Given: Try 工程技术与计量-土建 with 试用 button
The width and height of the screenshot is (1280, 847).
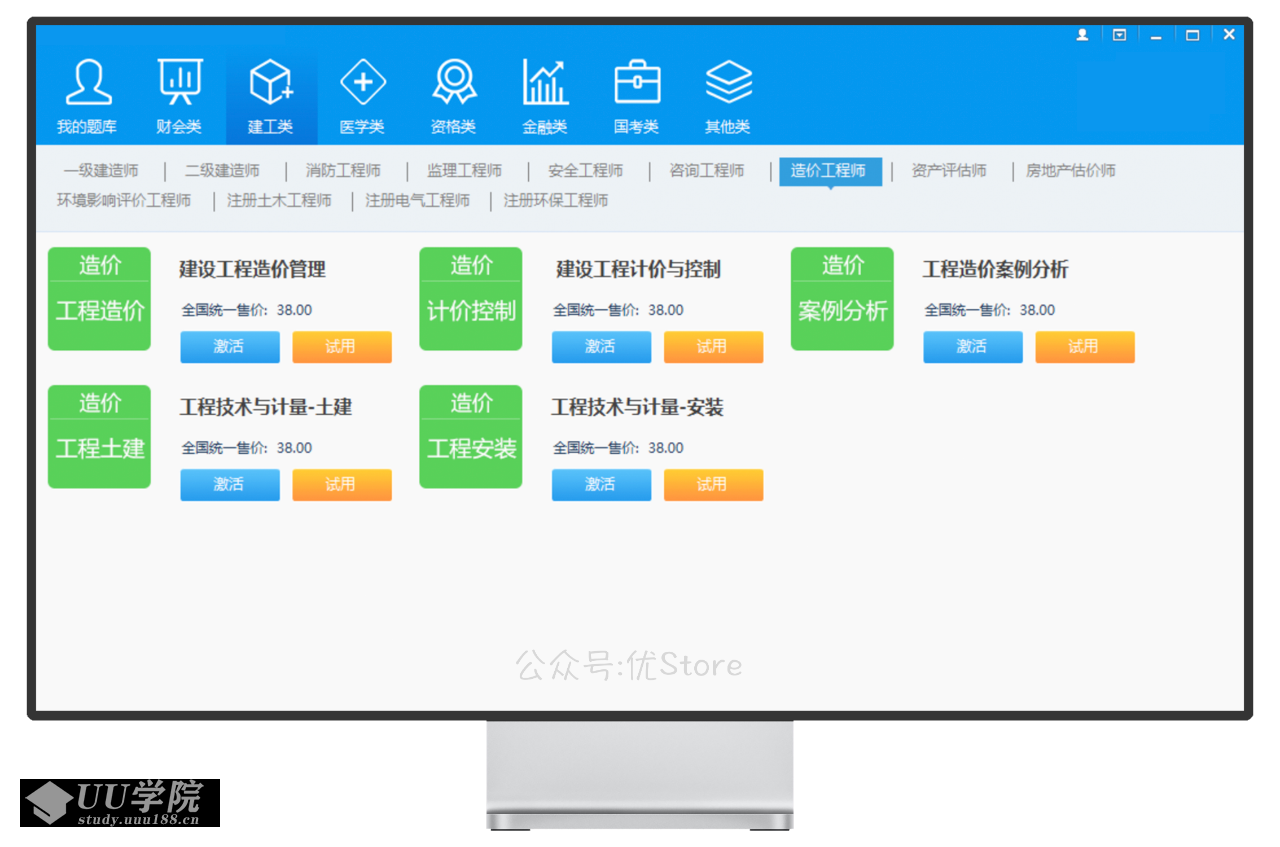Looking at the screenshot, I should click(x=342, y=485).
